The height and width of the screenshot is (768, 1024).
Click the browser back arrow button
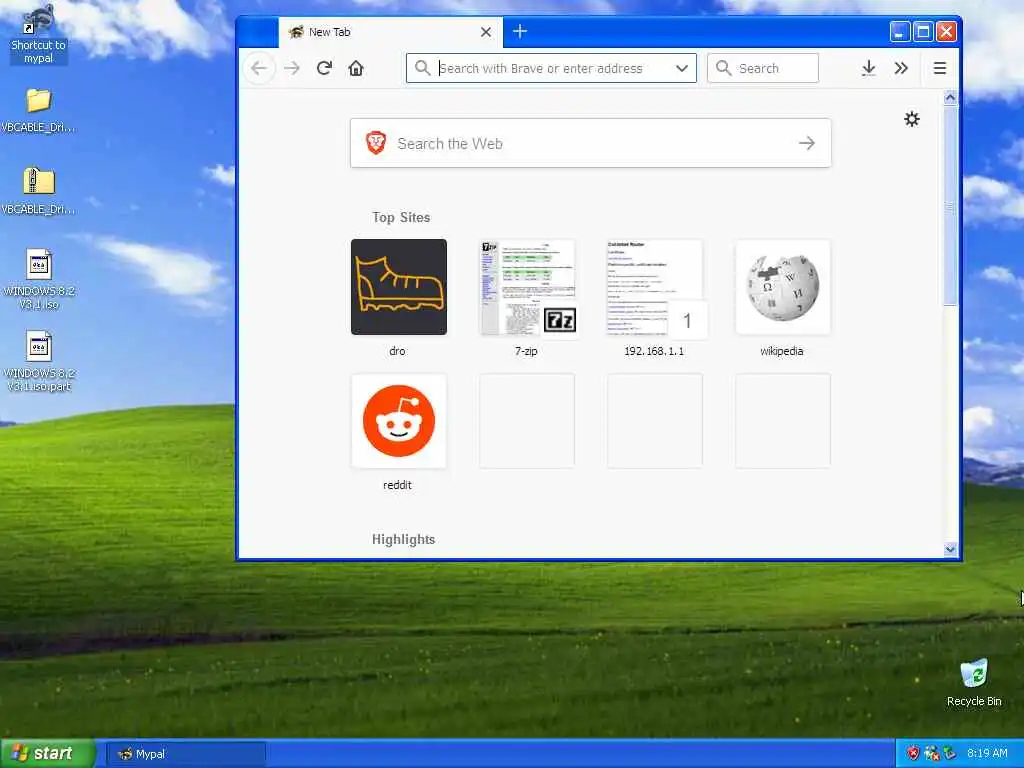259,68
